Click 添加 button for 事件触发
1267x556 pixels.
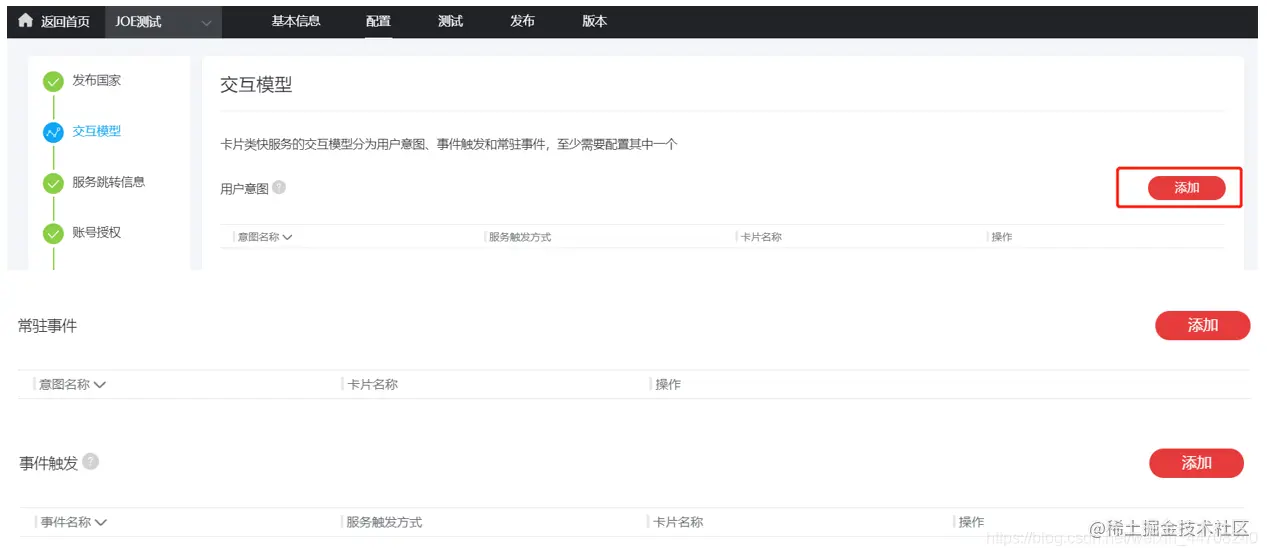click(x=1196, y=463)
